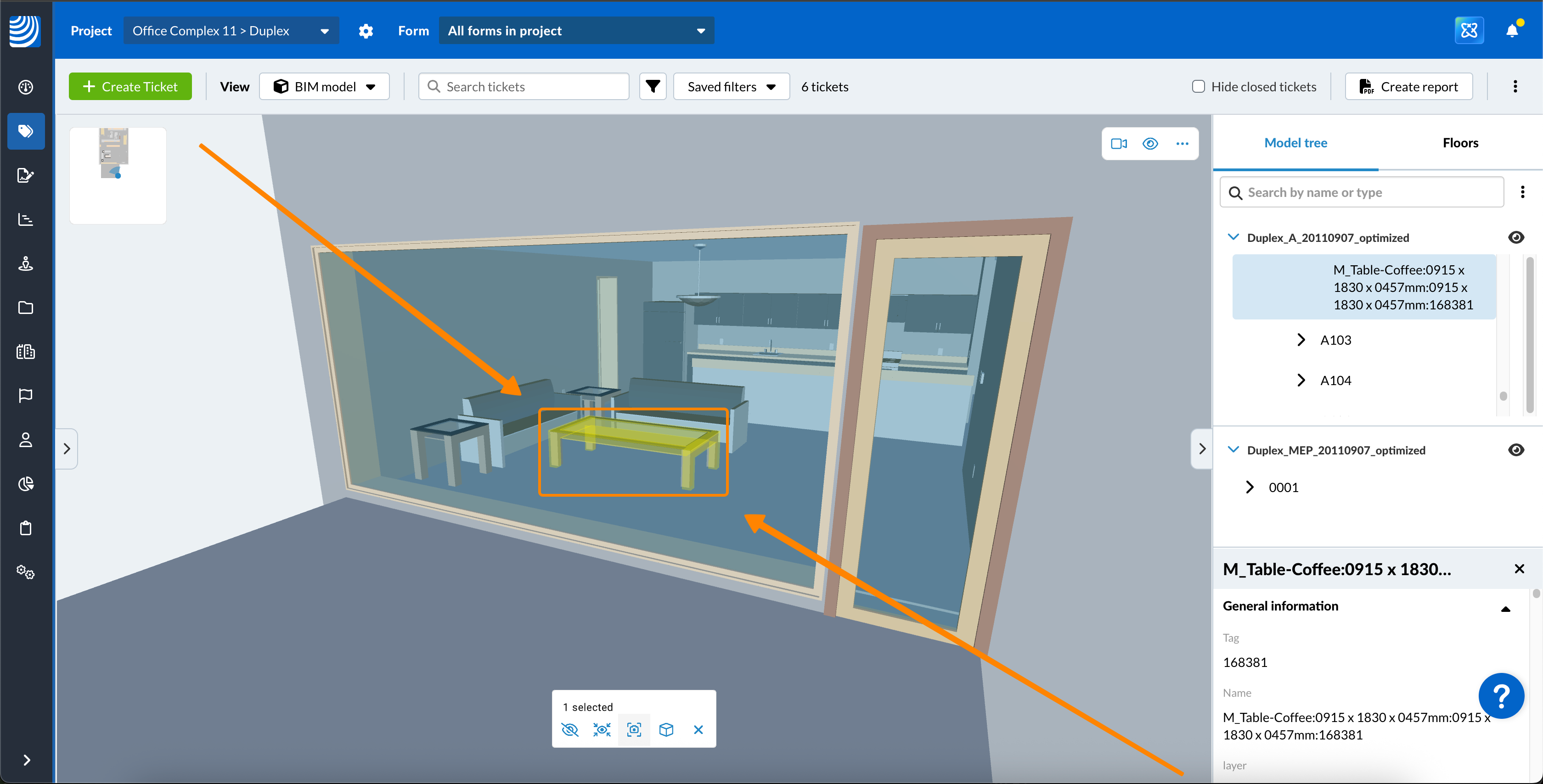
Task: Toggle visibility of Duplex_A_20110907_optimized model
Action: [1515, 238]
